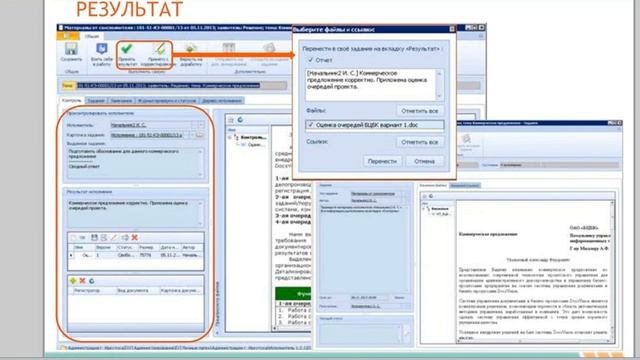Image resolution: width=640 pixels, height=360 pixels.
Task: Click the green check Принять результат icon
Action: [127, 49]
